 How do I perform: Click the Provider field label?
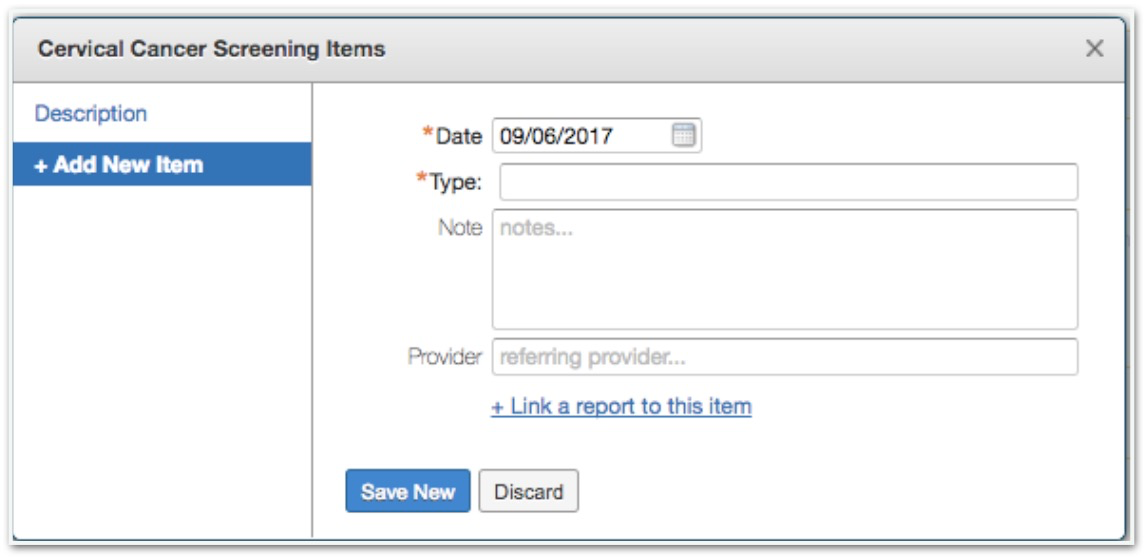click(444, 357)
